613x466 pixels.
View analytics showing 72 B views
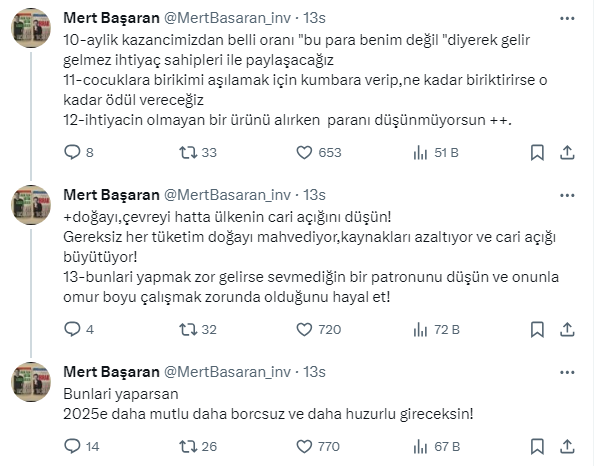421,328
